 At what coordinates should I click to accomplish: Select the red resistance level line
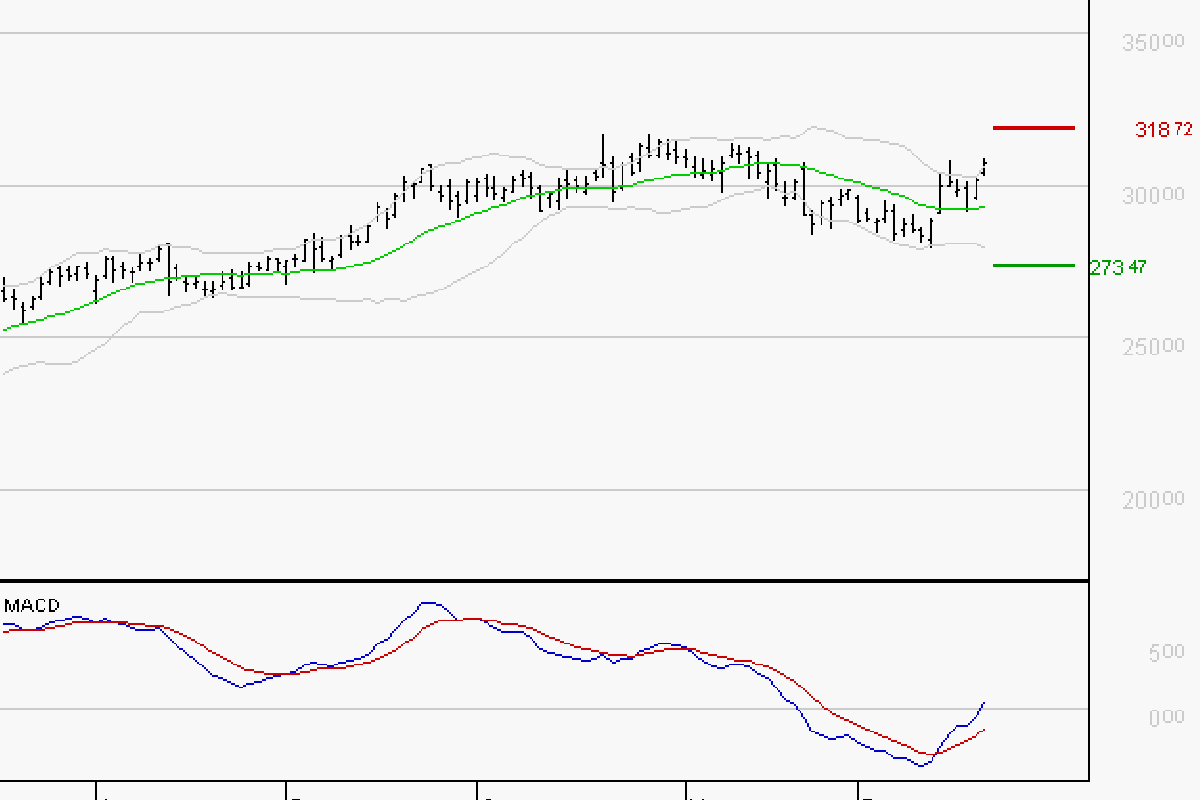click(x=1033, y=128)
